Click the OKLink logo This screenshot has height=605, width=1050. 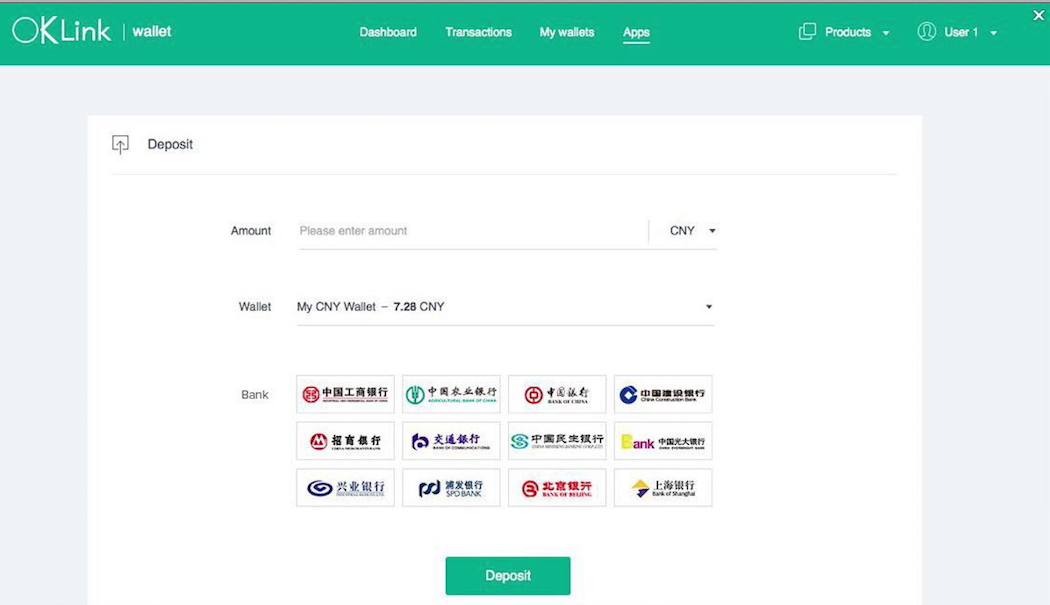pos(61,31)
